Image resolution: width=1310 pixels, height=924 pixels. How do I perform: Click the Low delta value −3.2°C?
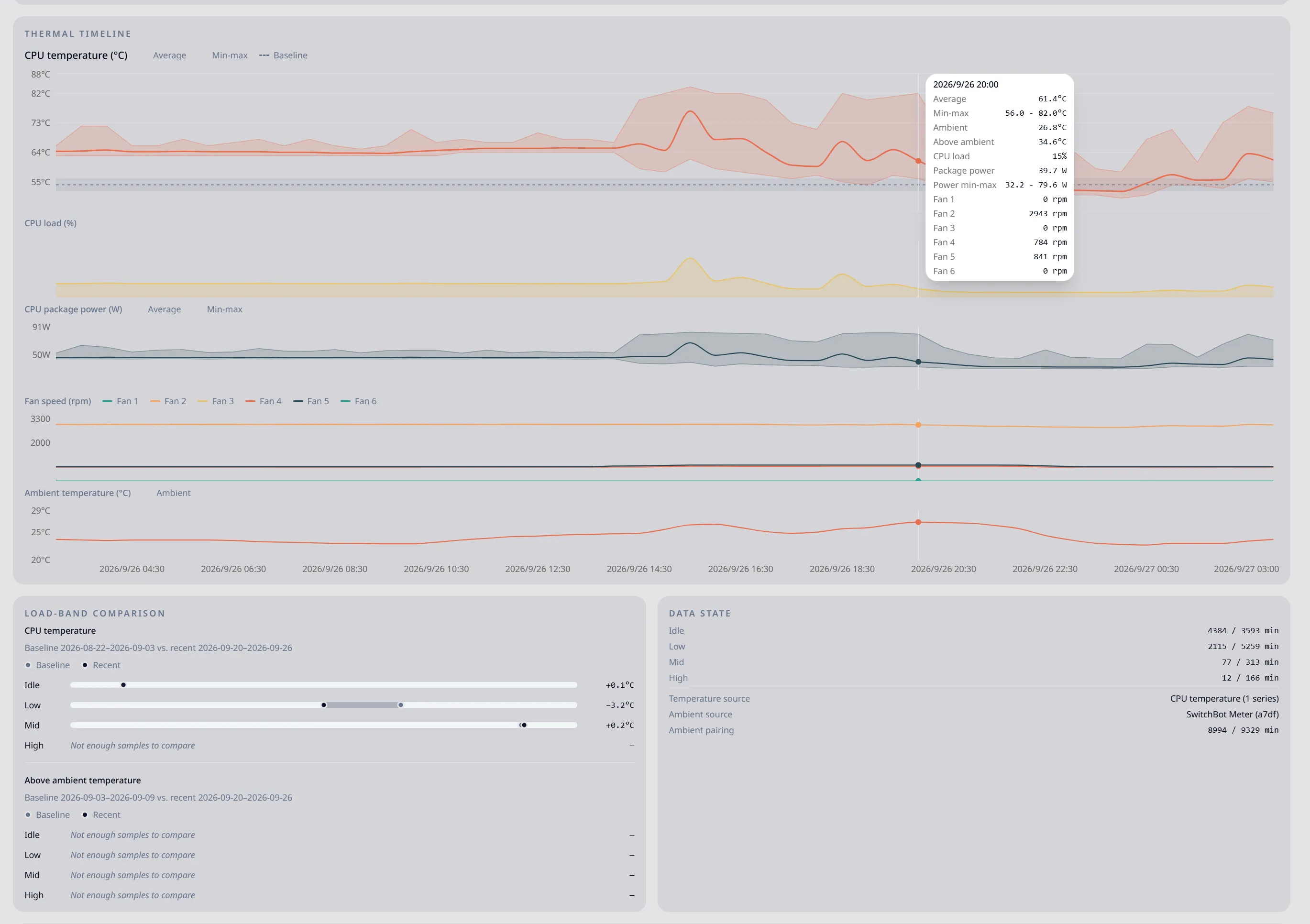tap(620, 705)
